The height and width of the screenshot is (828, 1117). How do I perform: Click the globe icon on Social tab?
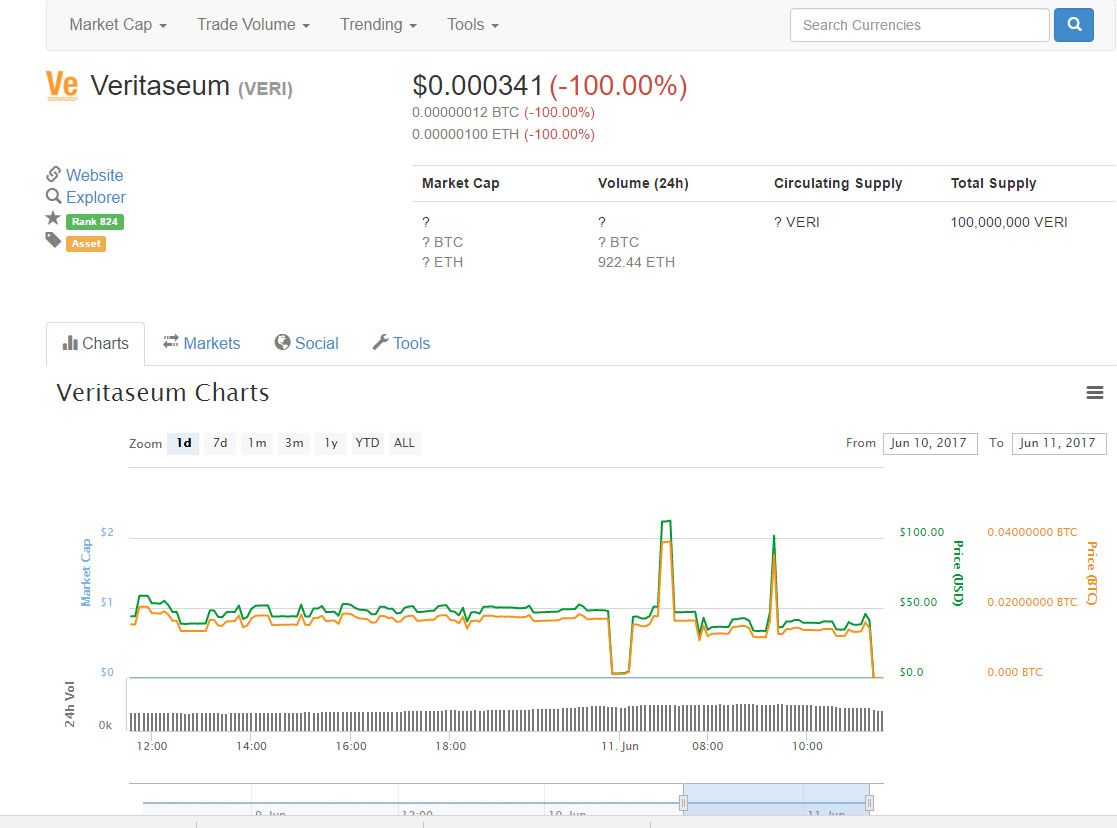282,343
